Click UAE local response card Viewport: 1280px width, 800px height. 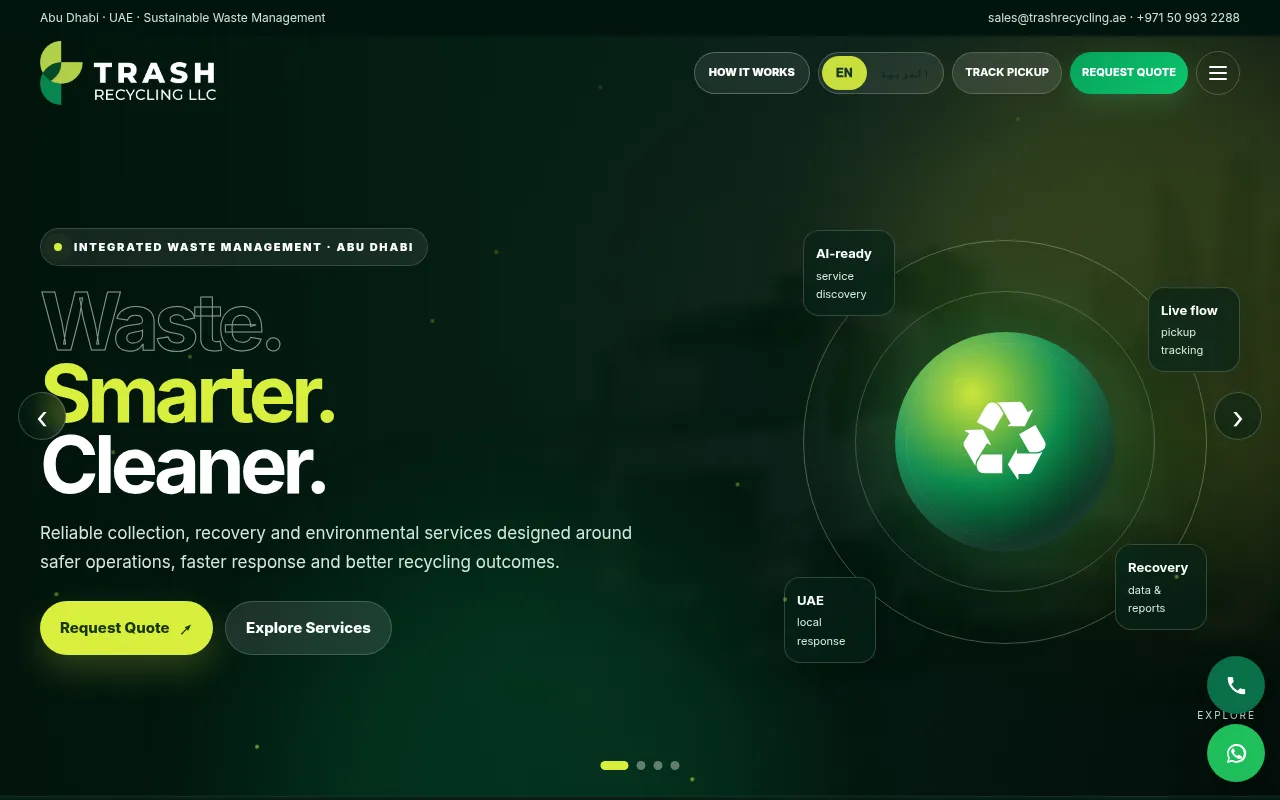click(830, 620)
